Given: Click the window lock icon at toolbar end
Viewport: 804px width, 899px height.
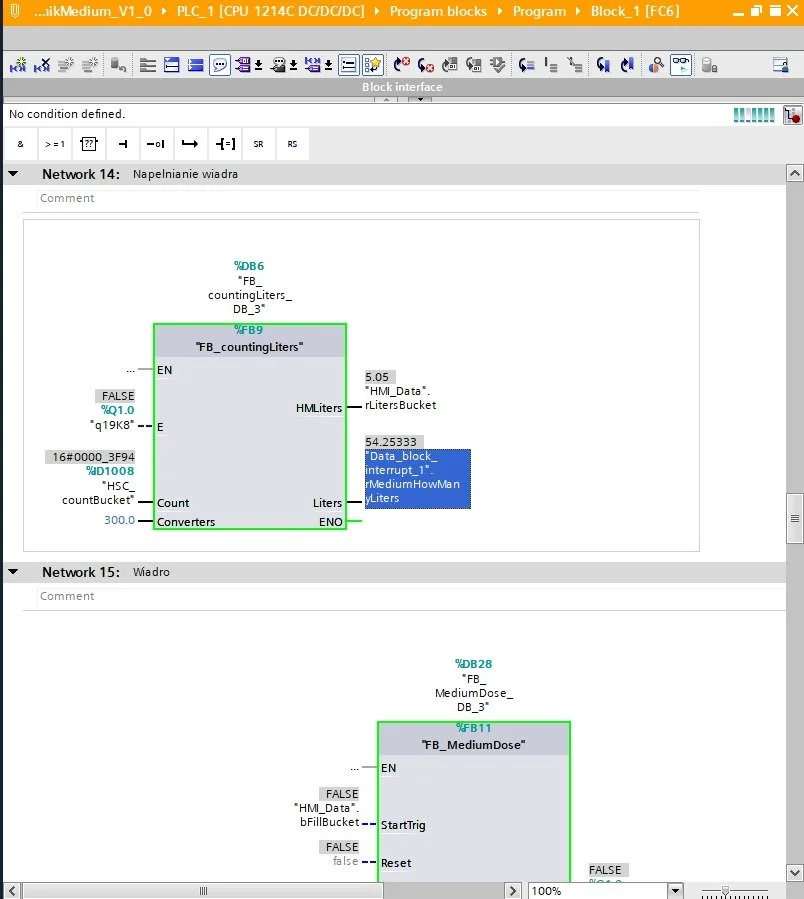Looking at the screenshot, I should pyautogui.click(x=780, y=65).
